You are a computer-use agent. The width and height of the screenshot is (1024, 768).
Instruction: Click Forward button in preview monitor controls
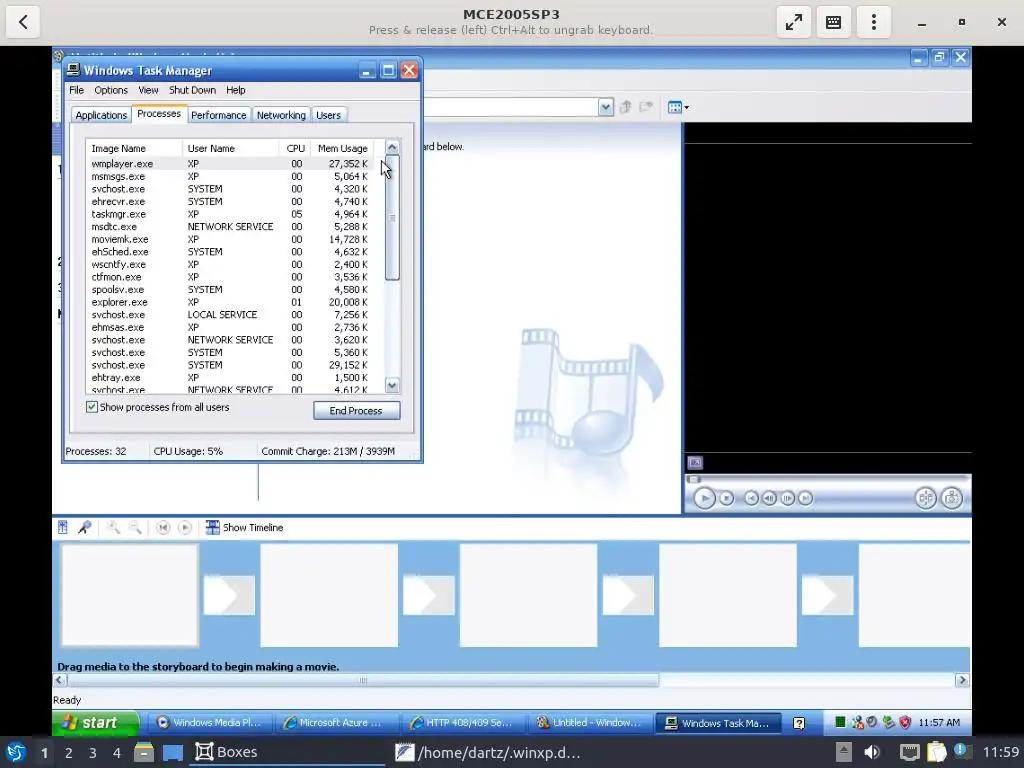(805, 498)
